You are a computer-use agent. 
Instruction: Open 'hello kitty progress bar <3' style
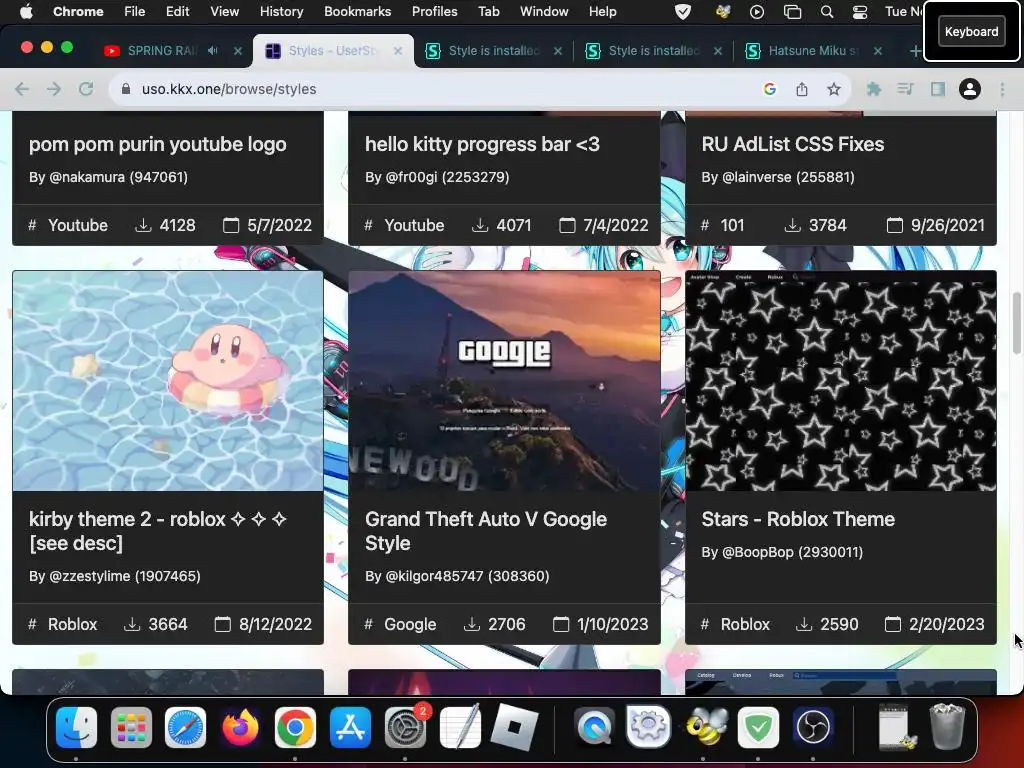pos(482,144)
